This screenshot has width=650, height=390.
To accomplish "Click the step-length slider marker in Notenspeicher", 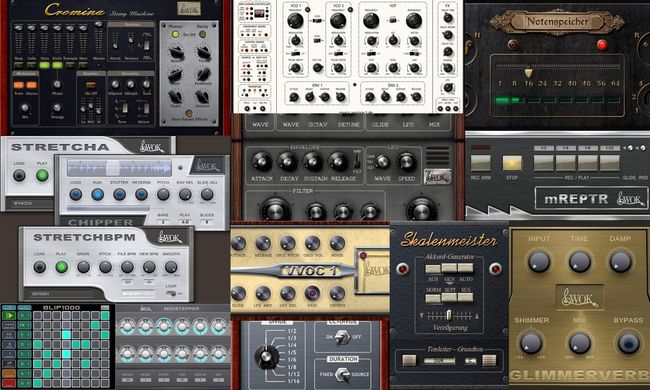I will [529, 73].
